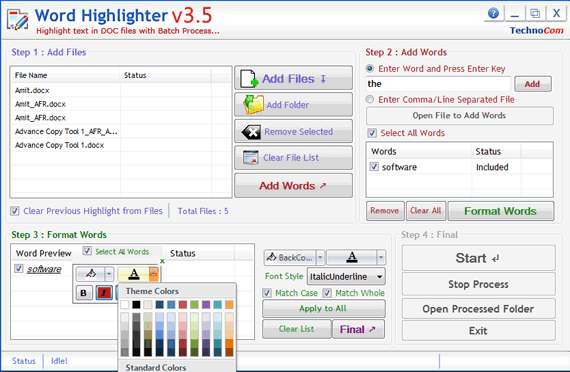570x372 pixels.
Task: Pick the white theme color swatch
Action: [125, 304]
